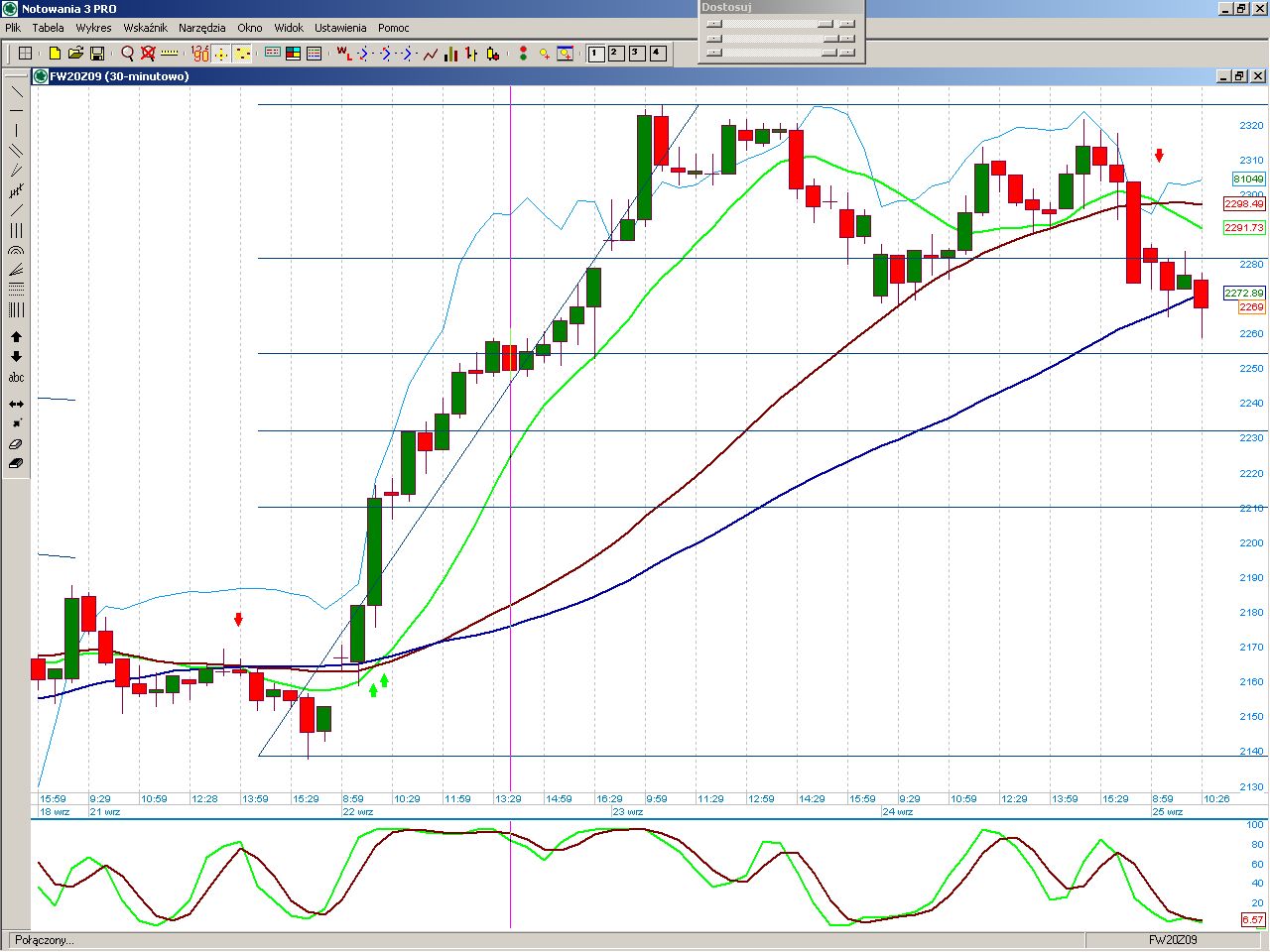Click the save floppy disk icon
Viewport: 1270px width, 952px height.
pos(97,54)
